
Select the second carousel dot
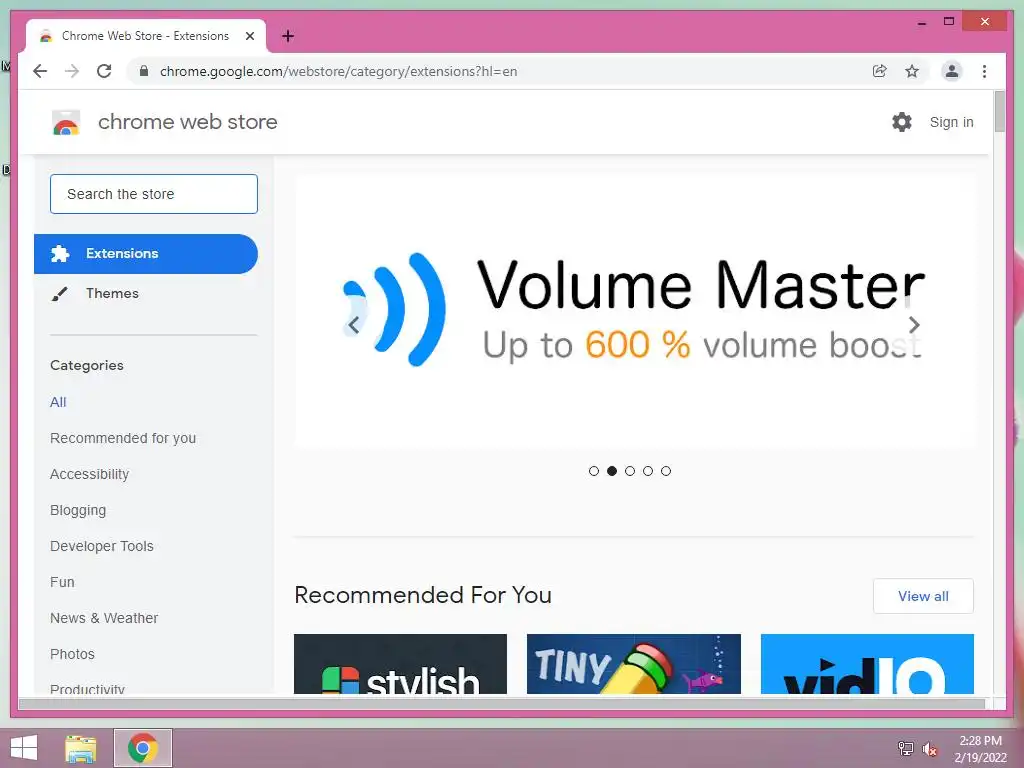click(x=612, y=471)
